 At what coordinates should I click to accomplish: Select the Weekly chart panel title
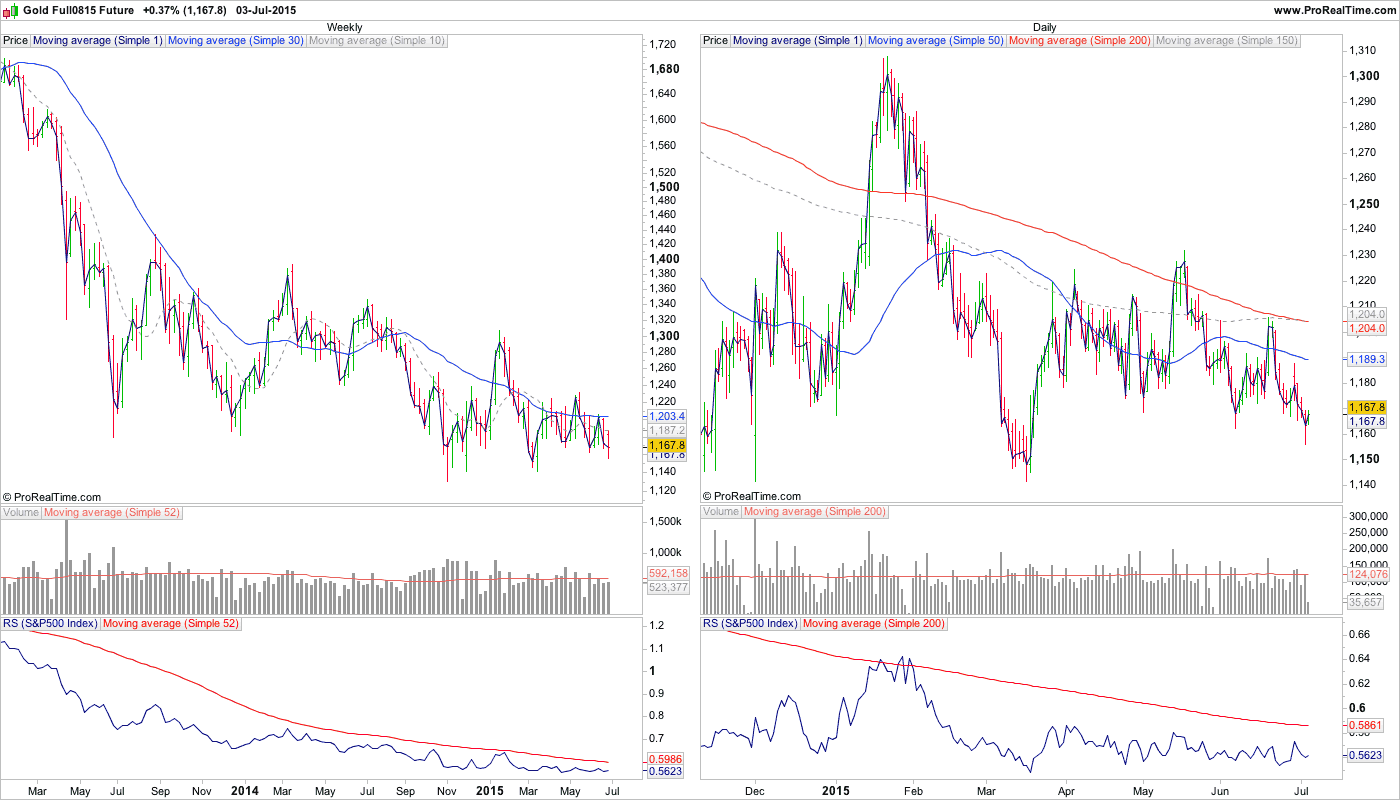tap(345, 27)
